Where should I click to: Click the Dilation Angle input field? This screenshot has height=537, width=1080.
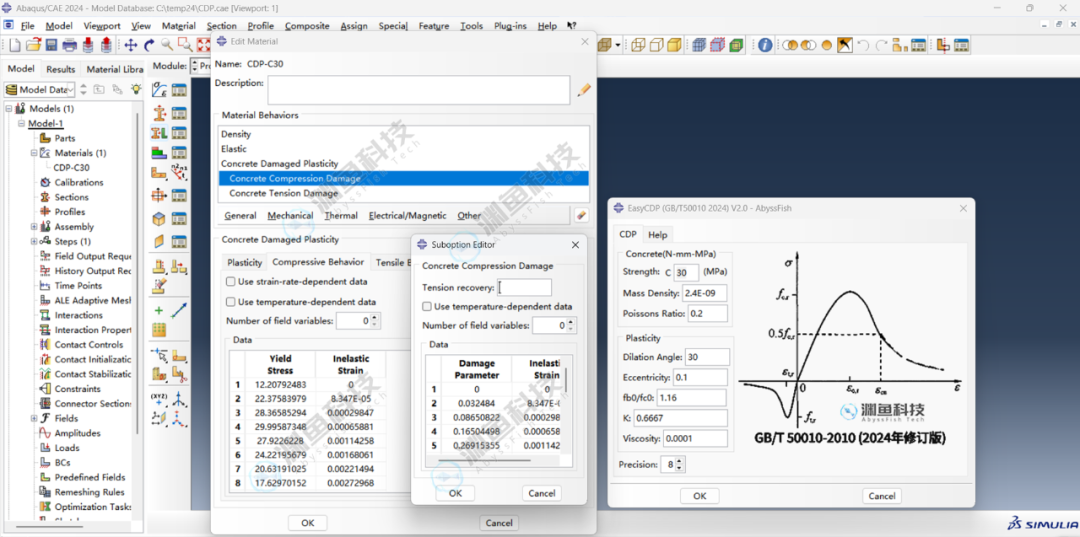point(707,357)
